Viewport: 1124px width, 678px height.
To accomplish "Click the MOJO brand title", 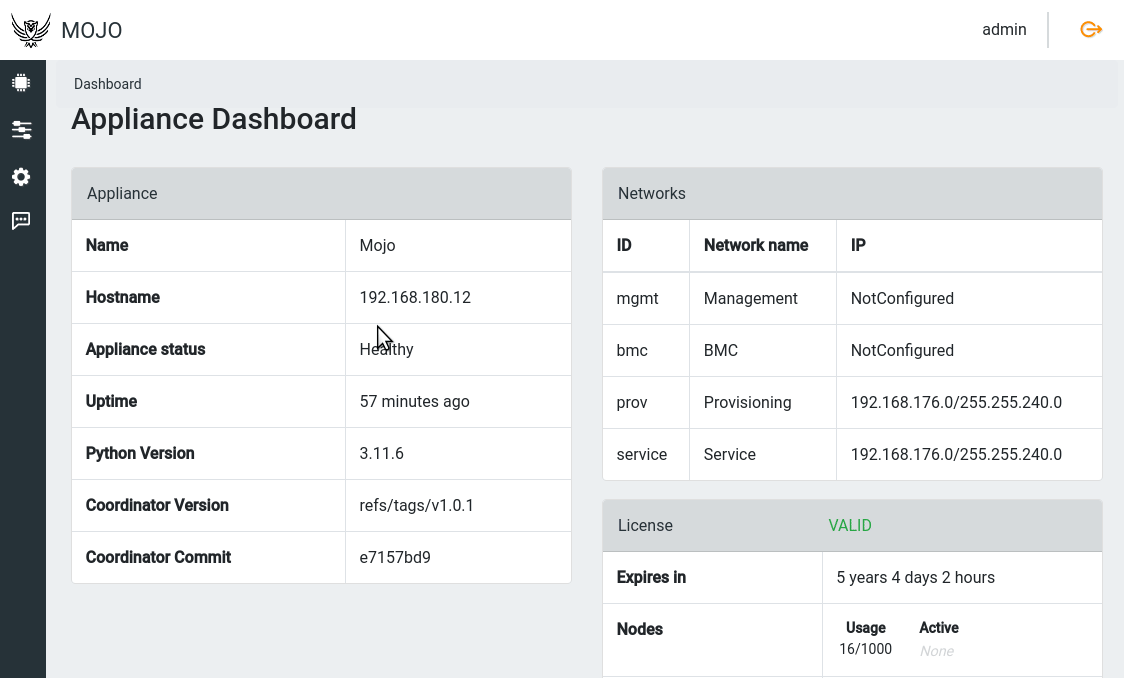I will (x=92, y=31).
